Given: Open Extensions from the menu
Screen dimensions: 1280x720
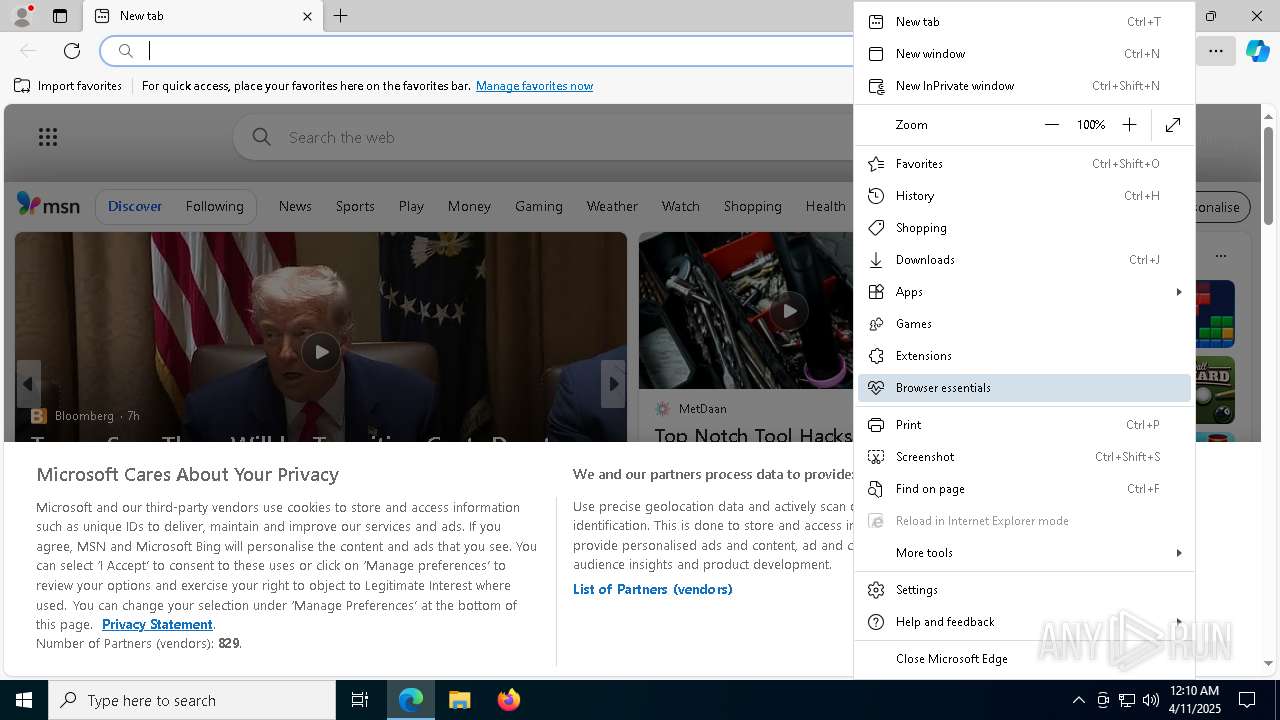Looking at the screenshot, I should (1024, 355).
